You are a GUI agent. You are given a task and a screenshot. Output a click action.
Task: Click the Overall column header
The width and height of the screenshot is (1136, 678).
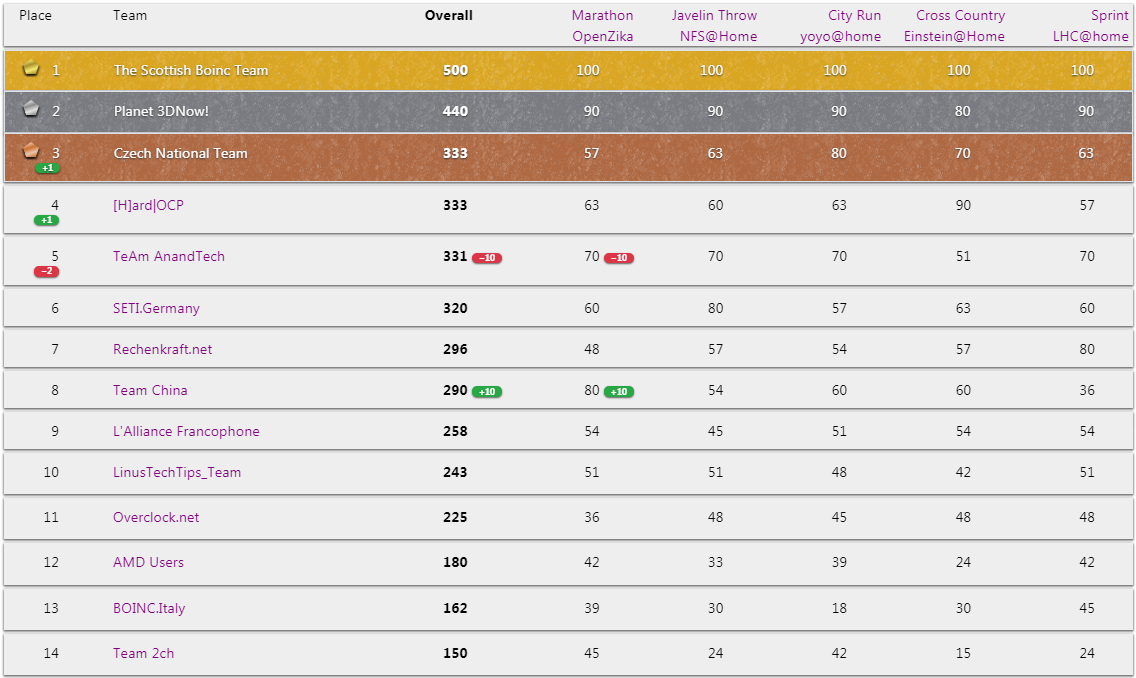tap(448, 15)
